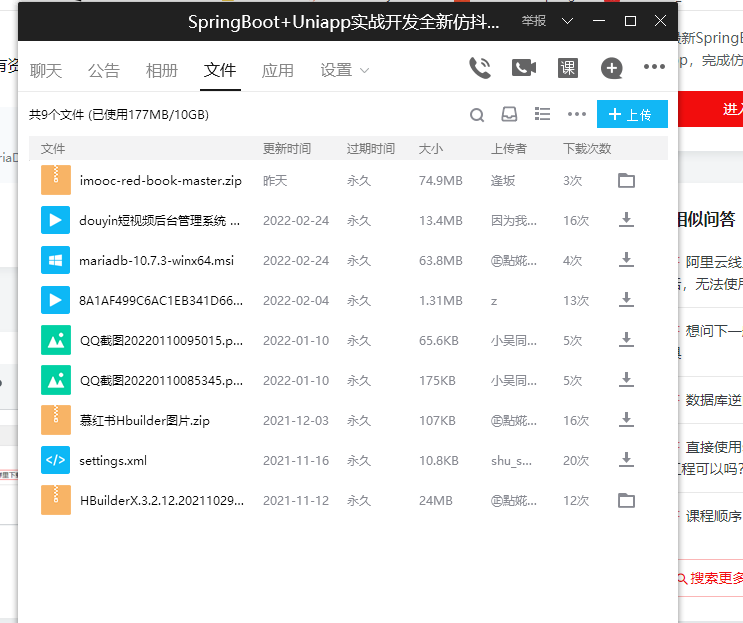Download QQ截图20220110095015 image
Viewport: 743px width, 623px height.
626,340
